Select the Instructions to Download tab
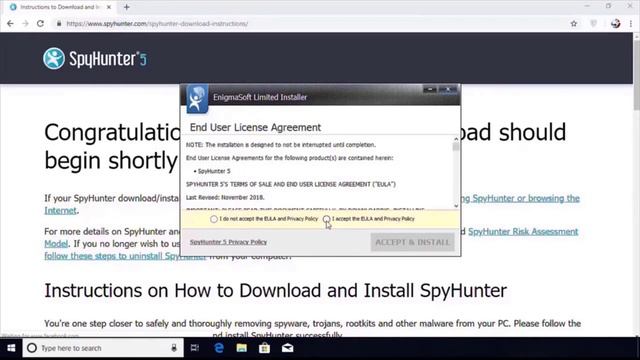Image resolution: width=640 pixels, height=360 pixels. [x=60, y=7]
